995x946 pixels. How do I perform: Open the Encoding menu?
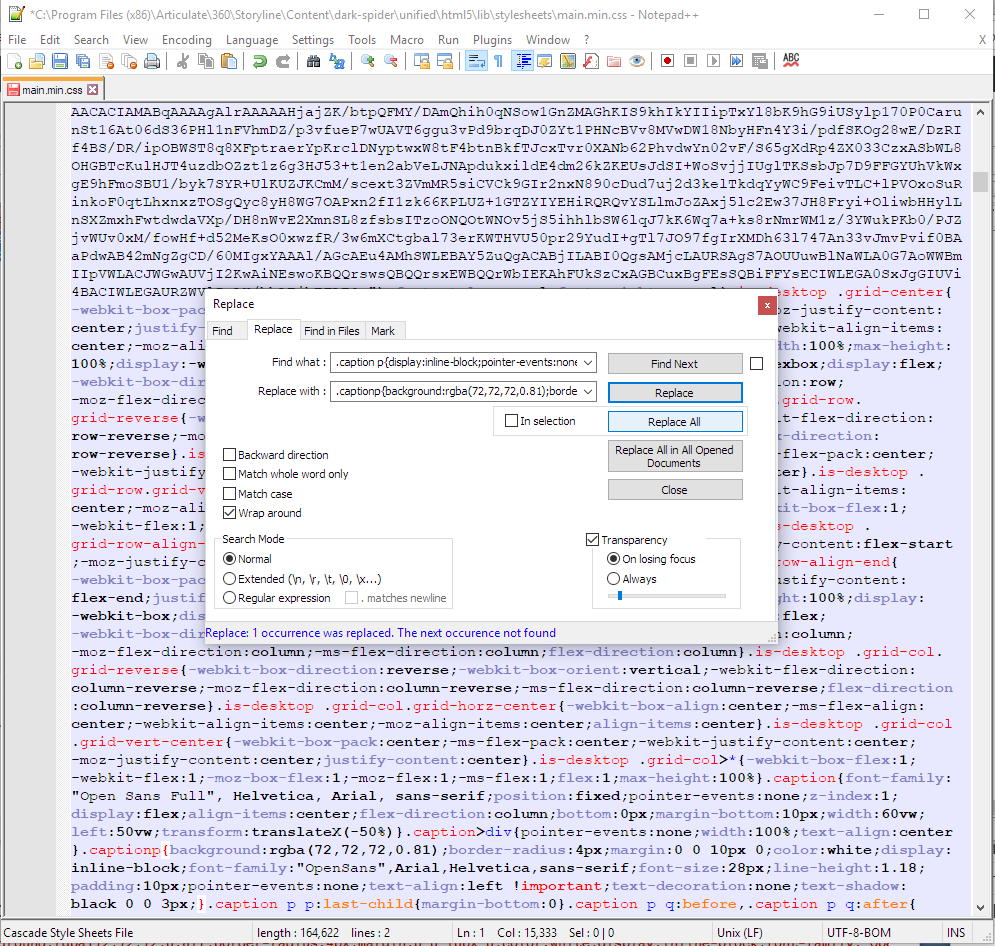click(187, 39)
